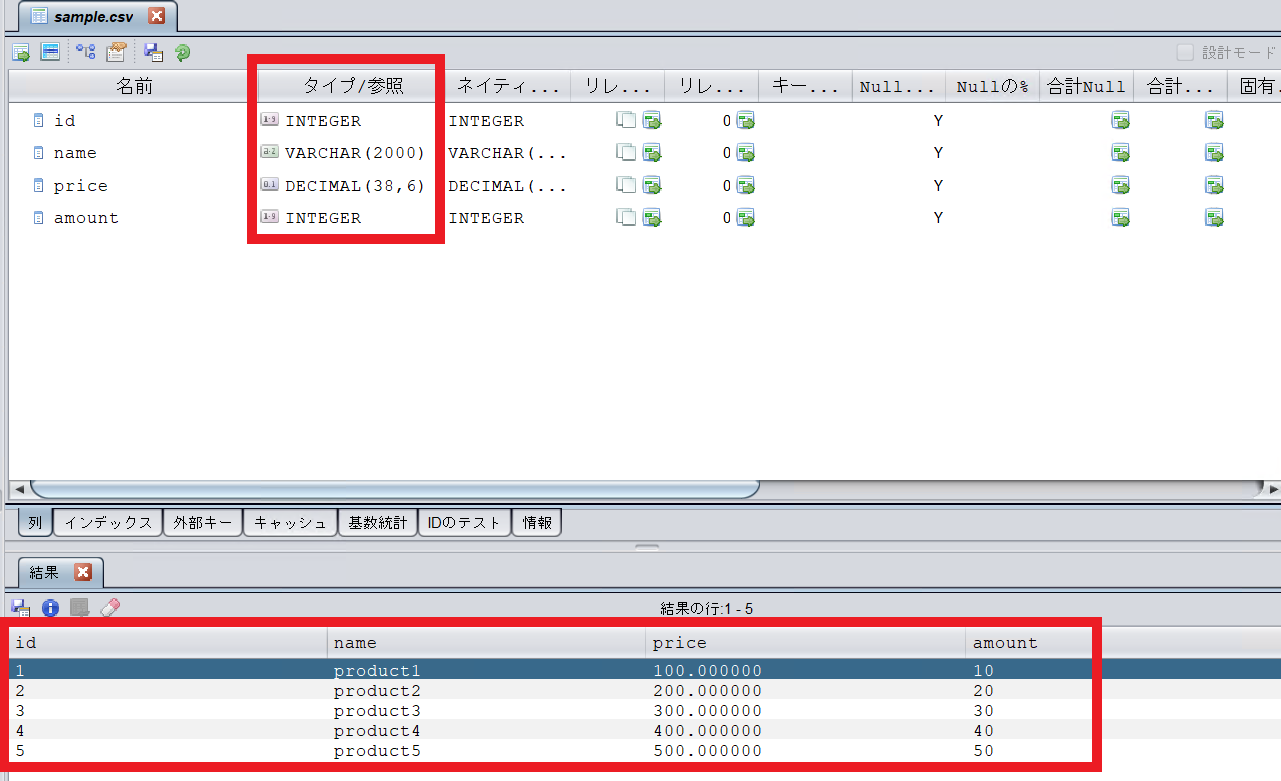
Task: Close the 結果 tab
Action: (x=83, y=572)
